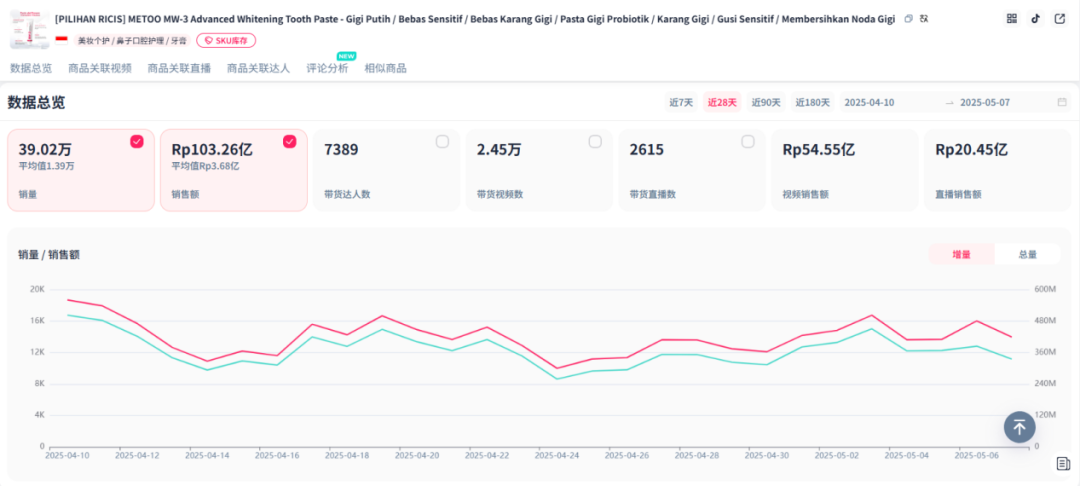Image resolution: width=1080 pixels, height=486 pixels.
Task: Check the 带货视频数 metric checkbox
Action: [595, 142]
